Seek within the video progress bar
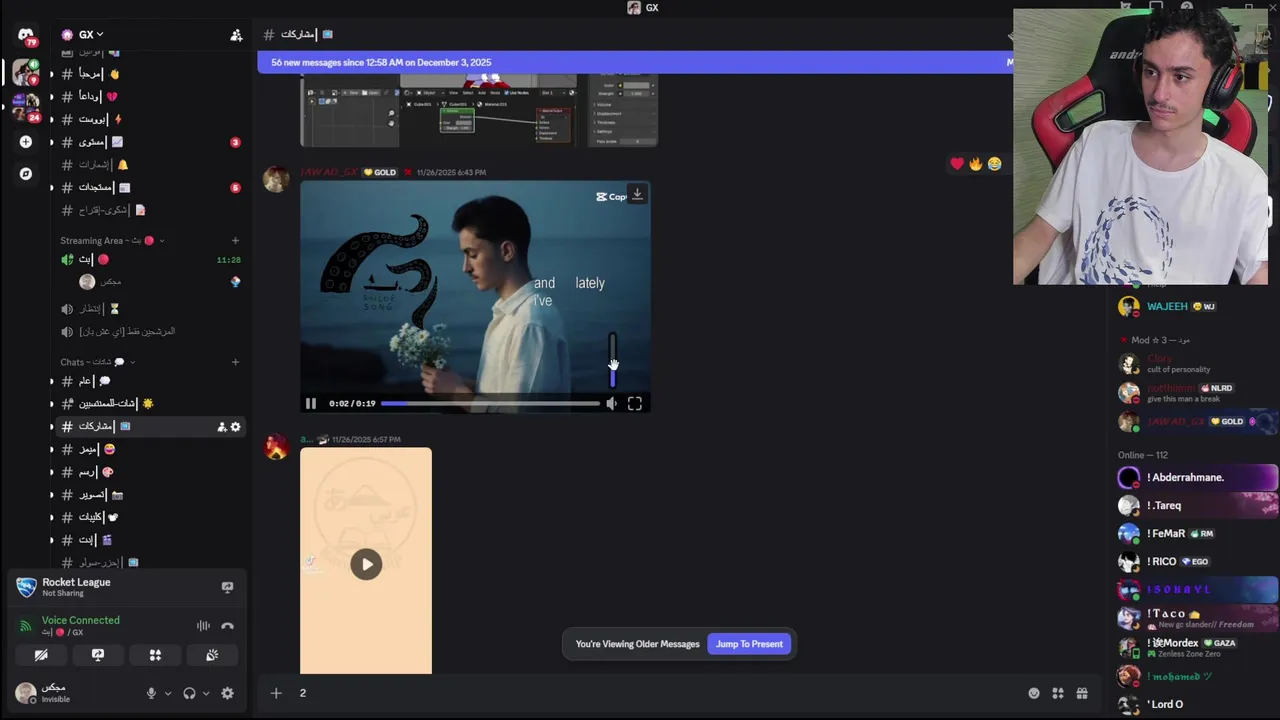 click(x=490, y=404)
